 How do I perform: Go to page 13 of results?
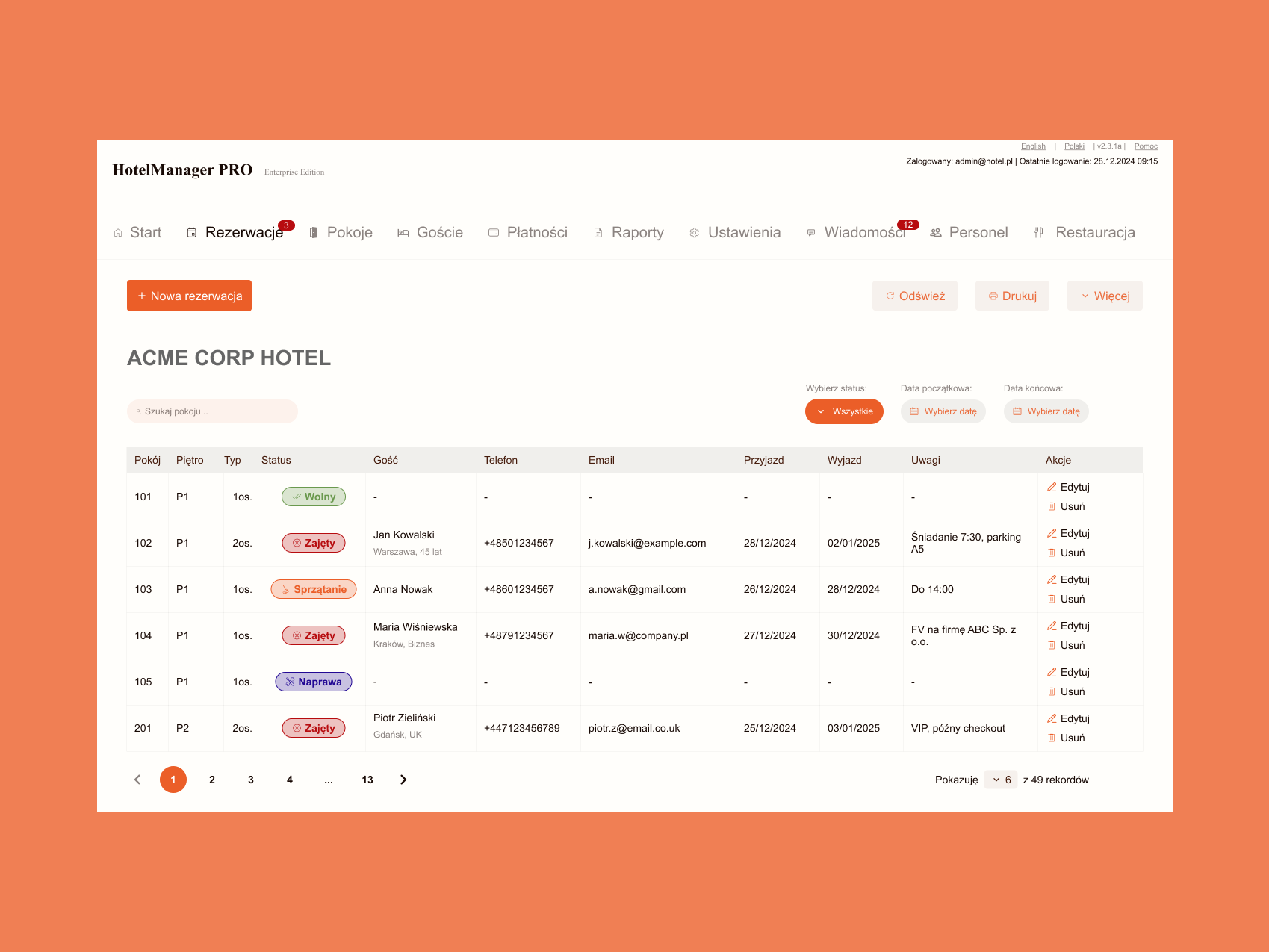[x=367, y=779]
